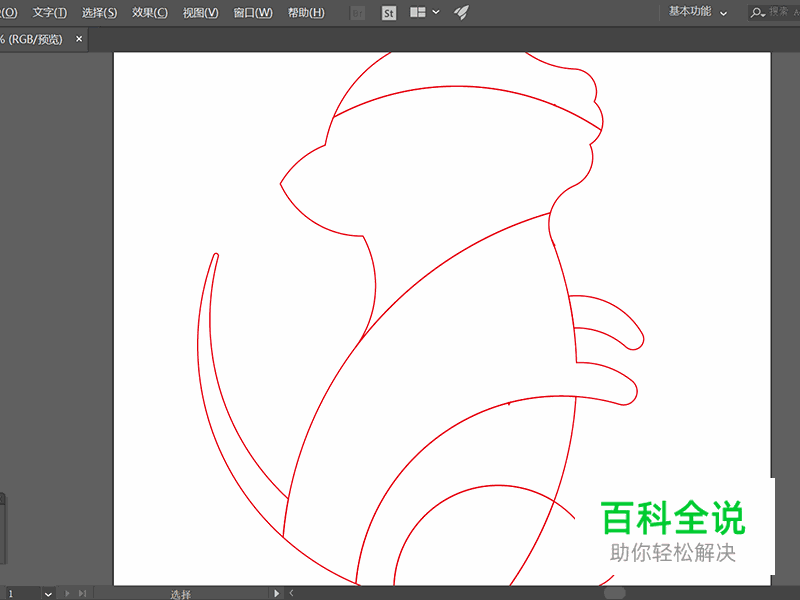Click inside the 搜索 search field
800x600 pixels.
pyautogui.click(x=778, y=12)
